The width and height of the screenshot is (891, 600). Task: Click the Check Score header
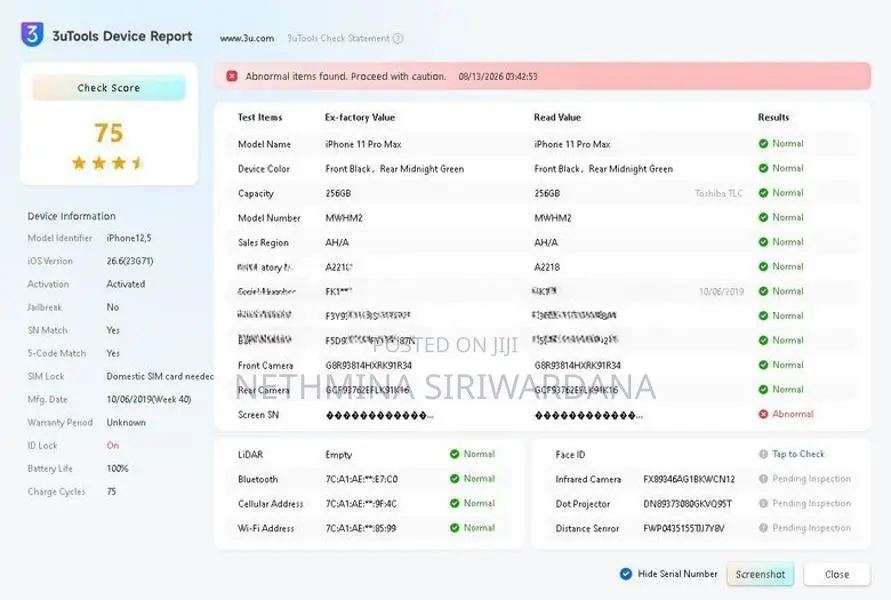point(109,88)
